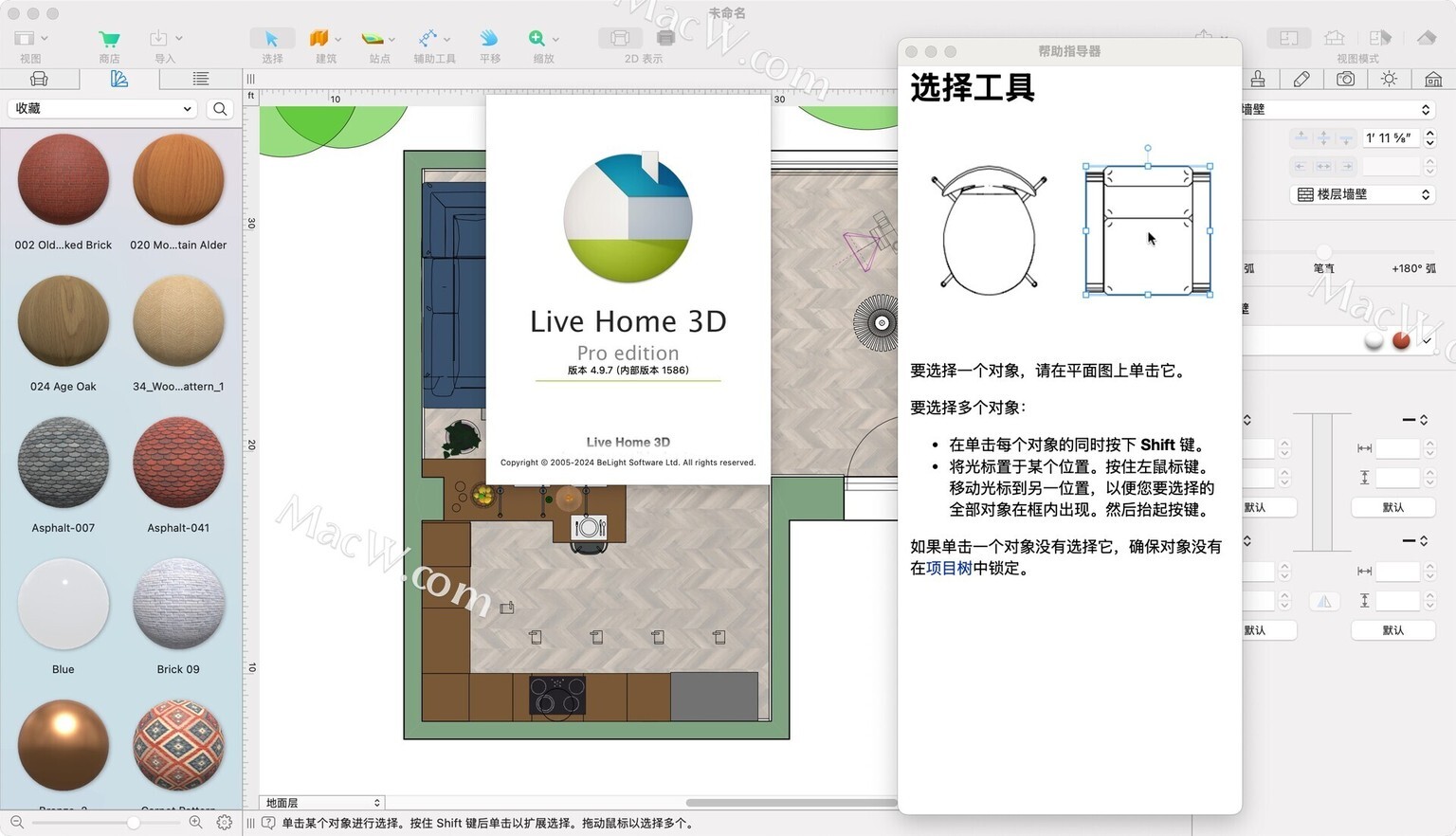Choose the 站点 site tool
The image size is (1456, 836).
click(373, 39)
